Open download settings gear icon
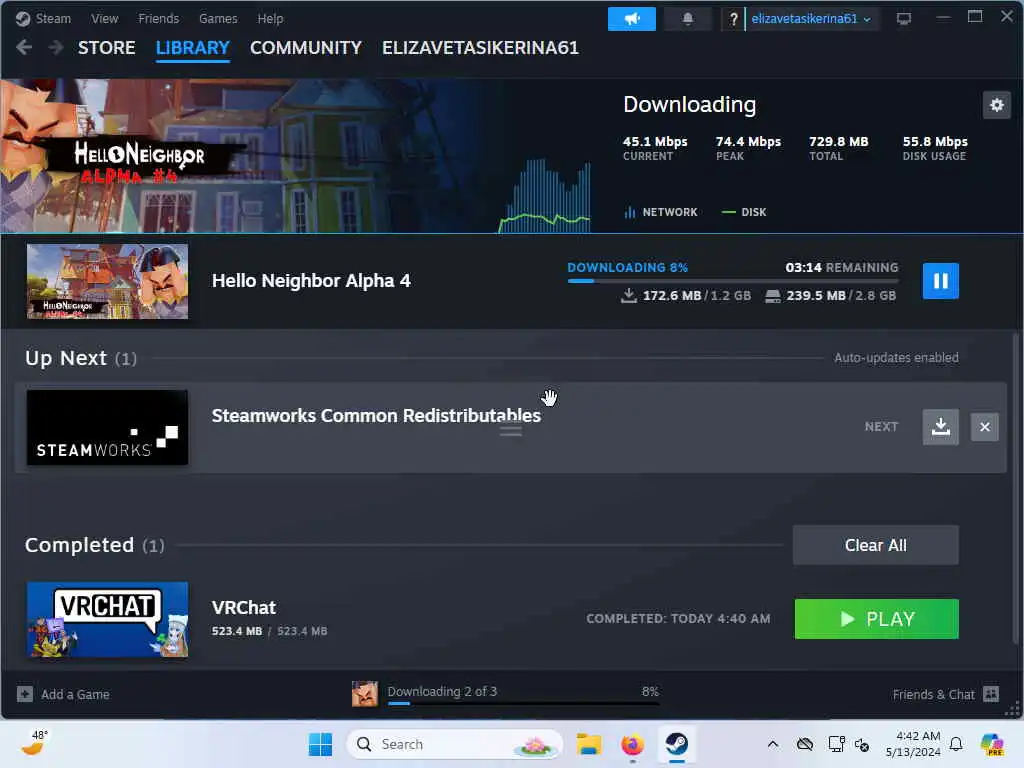Screen dimensions: 1024x768 coord(997,105)
